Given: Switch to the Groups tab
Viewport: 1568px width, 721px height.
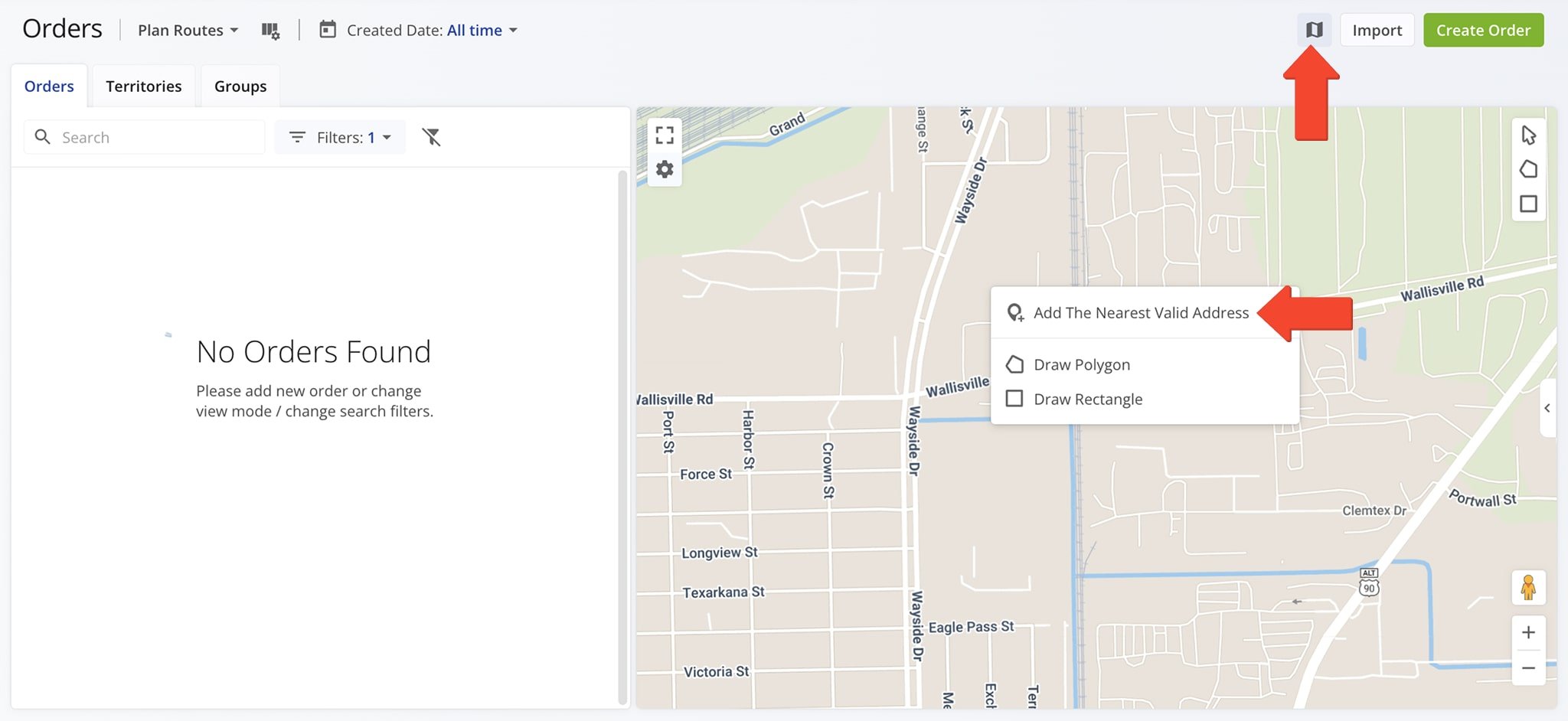Looking at the screenshot, I should click(x=240, y=86).
